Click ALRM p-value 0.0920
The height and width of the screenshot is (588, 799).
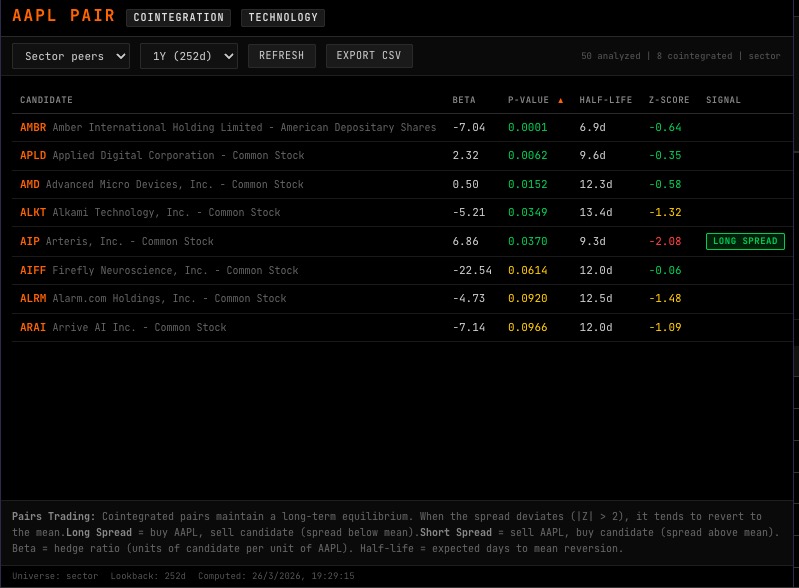click(527, 299)
